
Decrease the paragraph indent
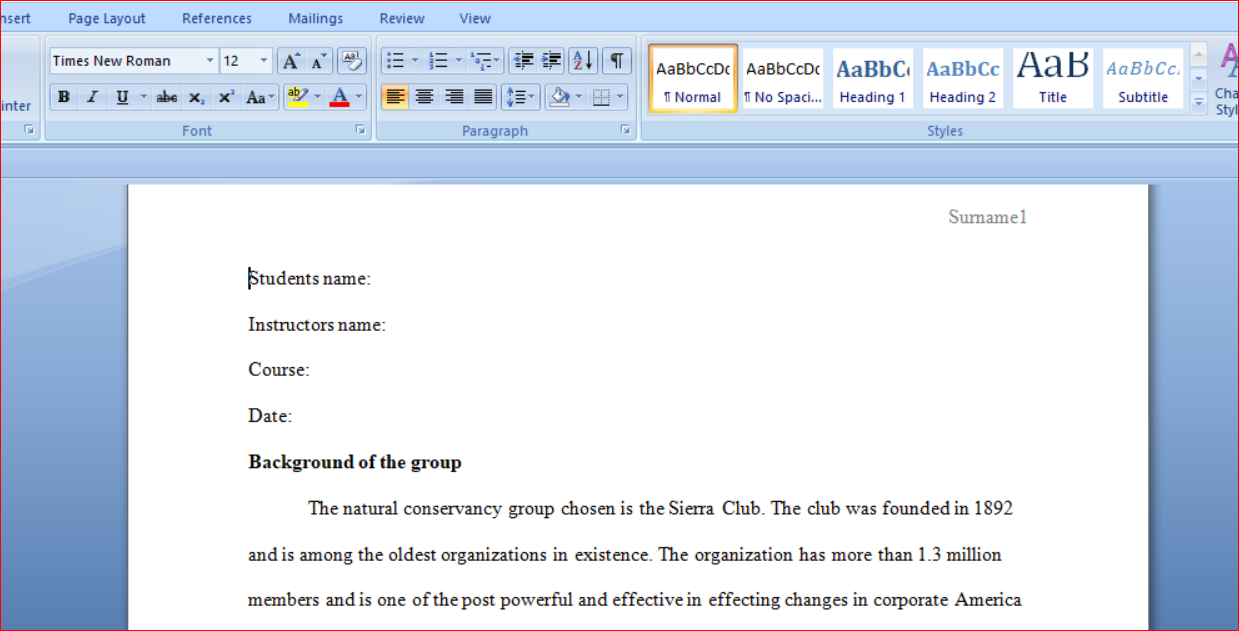(523, 61)
